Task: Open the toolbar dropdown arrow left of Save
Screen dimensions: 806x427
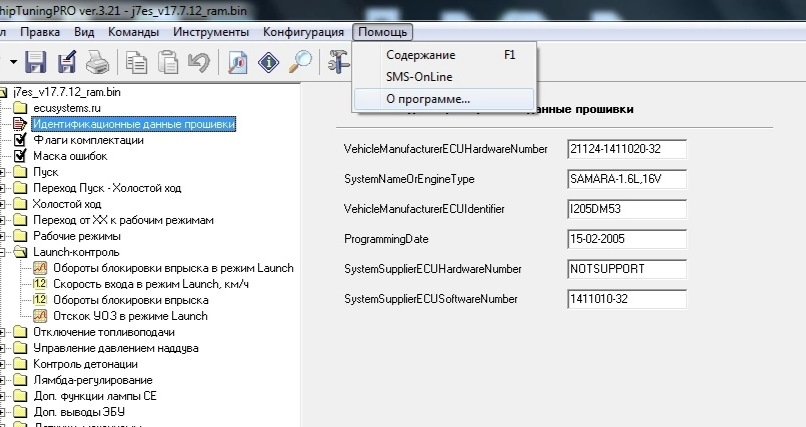Action: (x=13, y=63)
